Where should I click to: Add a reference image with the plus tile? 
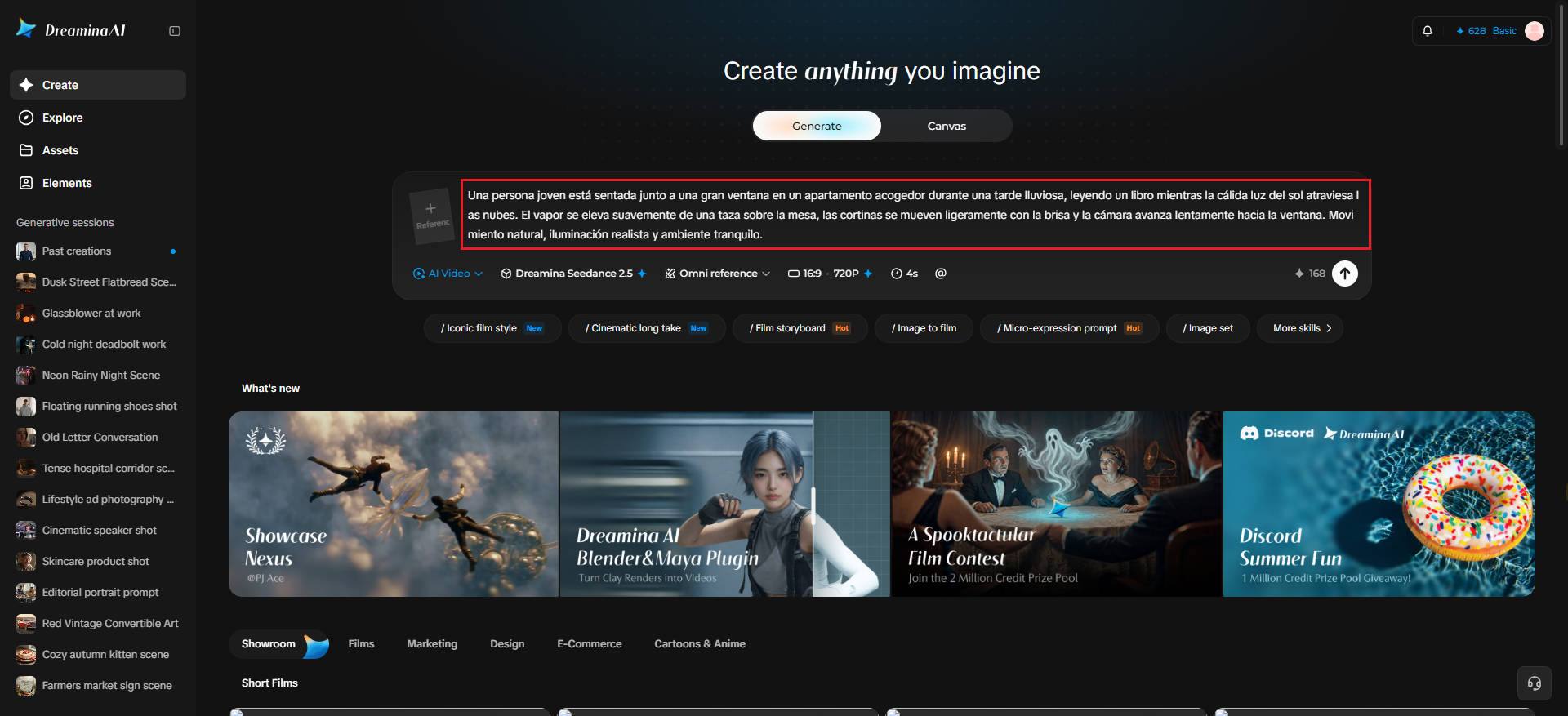(431, 216)
